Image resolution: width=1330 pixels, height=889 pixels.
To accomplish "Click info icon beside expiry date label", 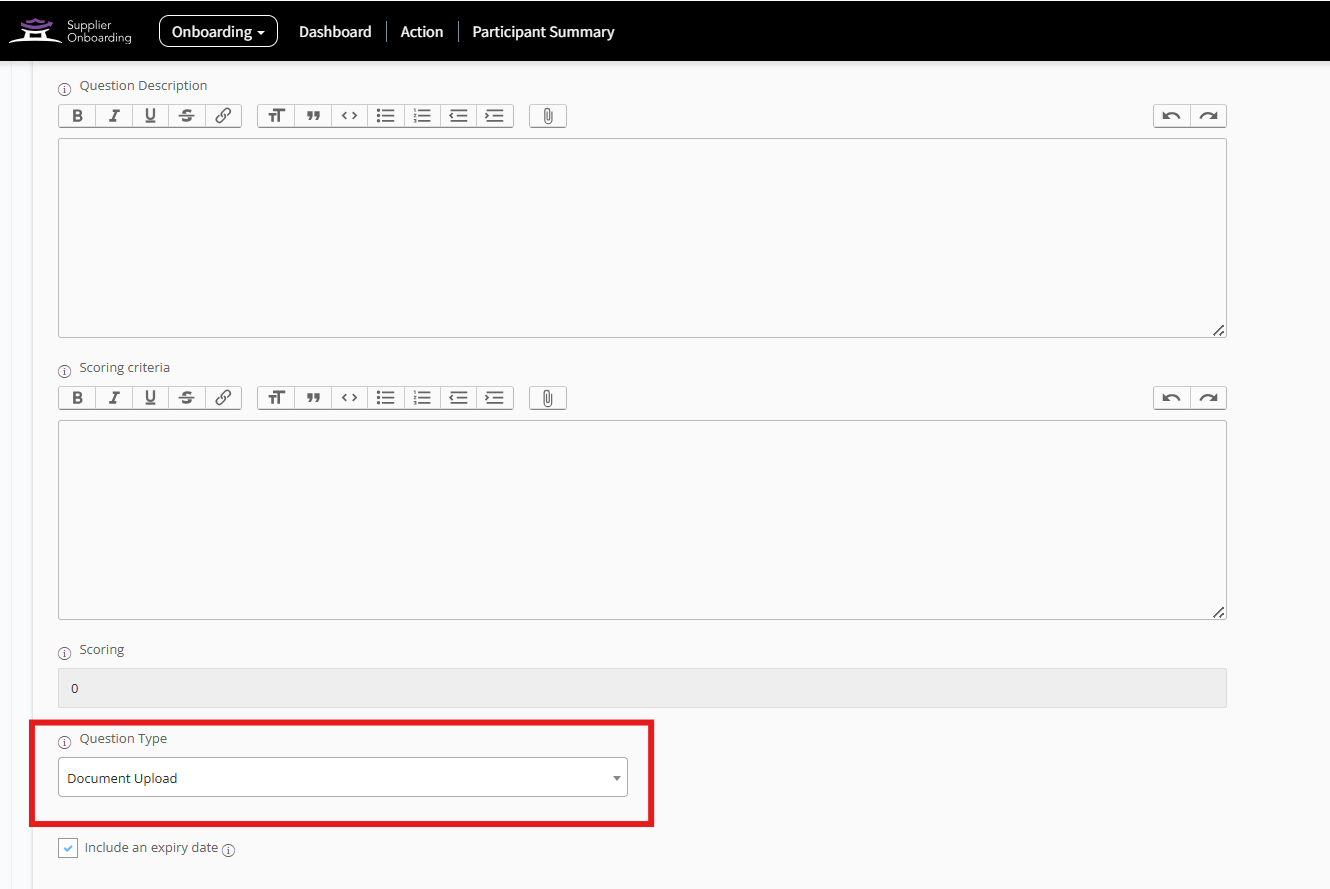I will tap(228, 850).
